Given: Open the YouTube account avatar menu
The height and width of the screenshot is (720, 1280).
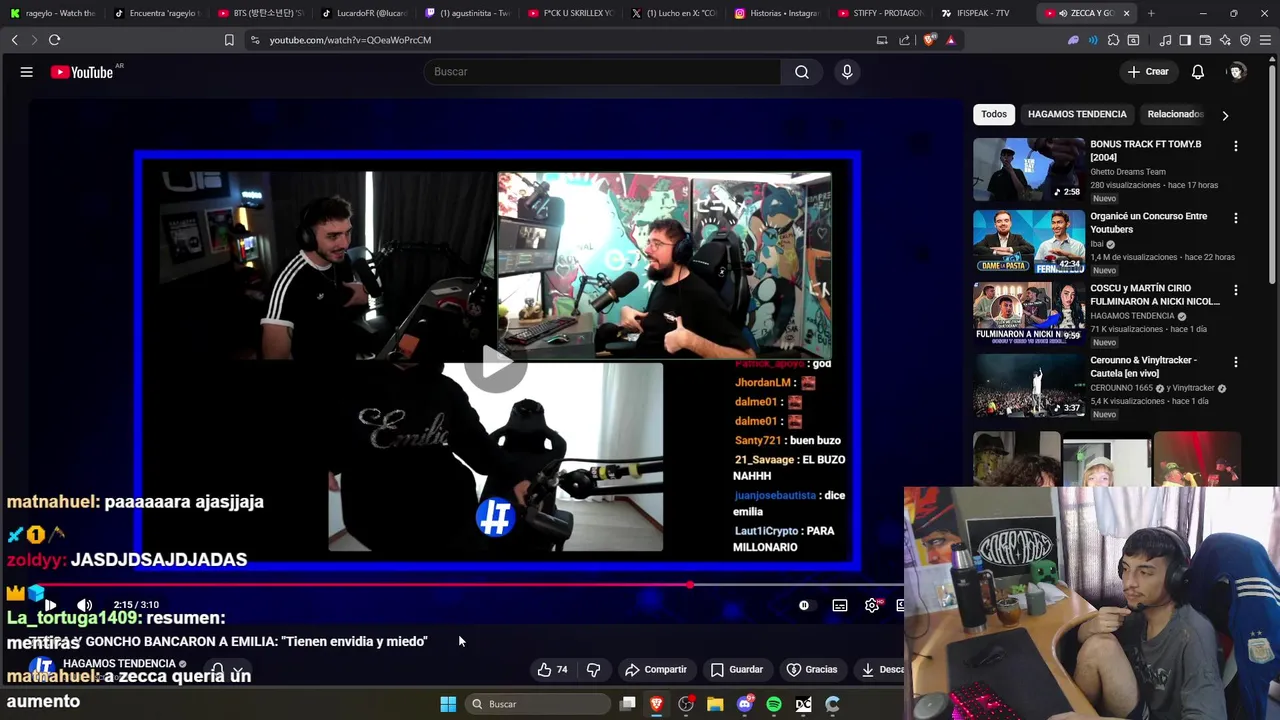Looking at the screenshot, I should [1237, 72].
